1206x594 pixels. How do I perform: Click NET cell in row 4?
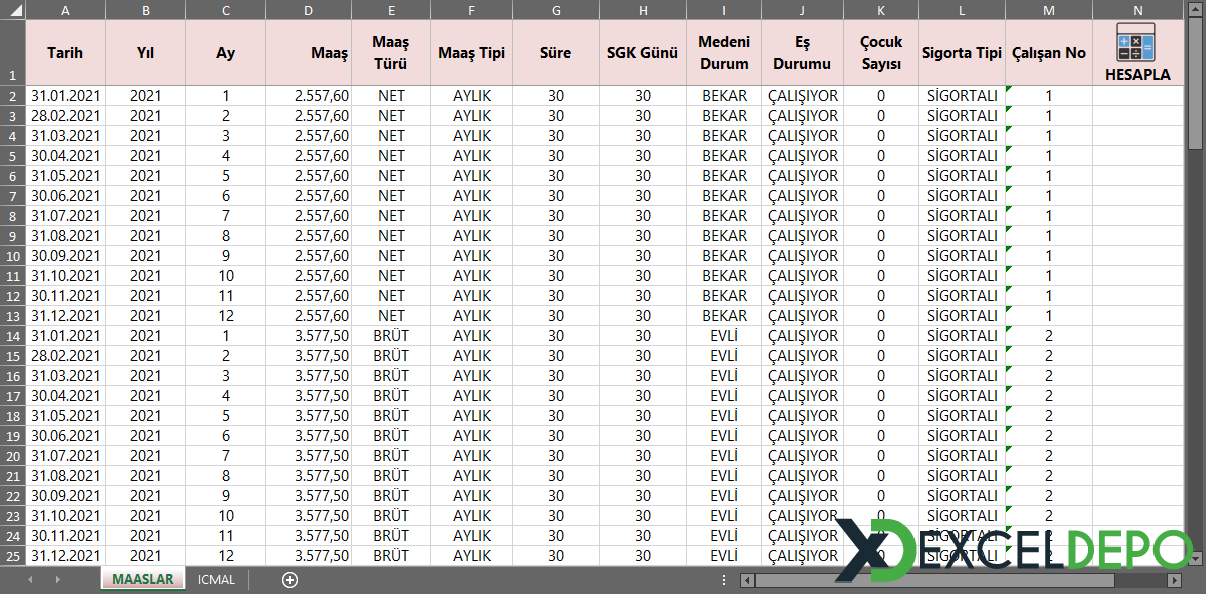391,136
